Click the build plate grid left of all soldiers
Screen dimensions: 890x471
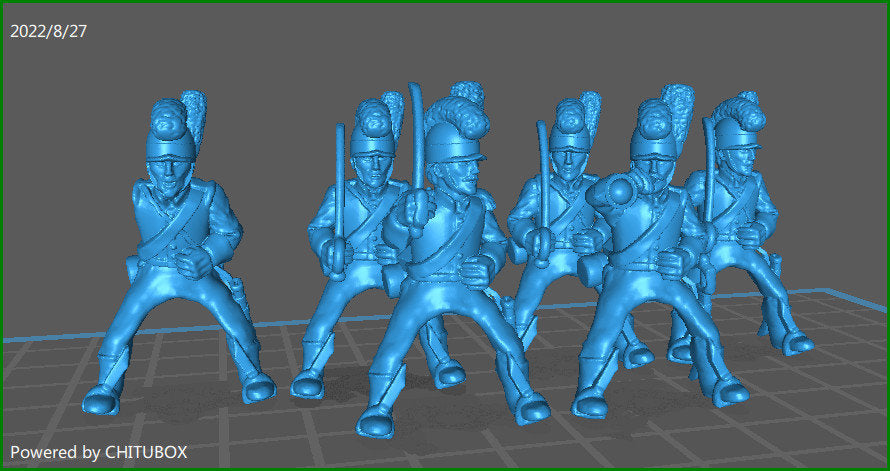(50, 380)
